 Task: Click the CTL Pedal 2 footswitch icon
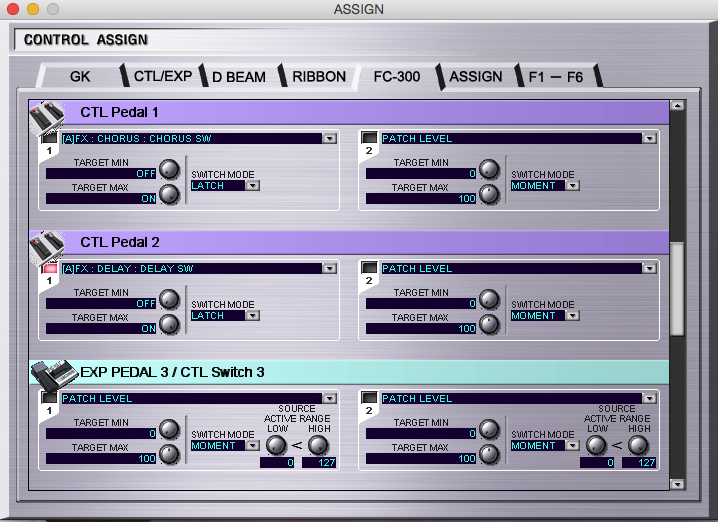point(47,247)
